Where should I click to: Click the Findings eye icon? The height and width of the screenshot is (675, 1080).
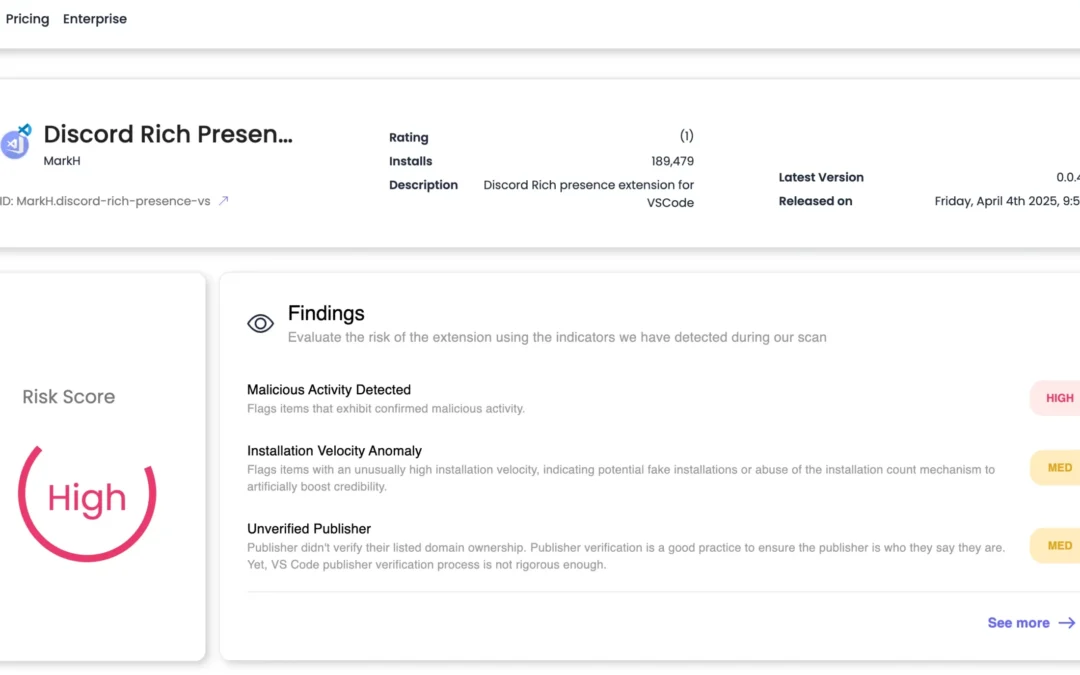point(260,323)
